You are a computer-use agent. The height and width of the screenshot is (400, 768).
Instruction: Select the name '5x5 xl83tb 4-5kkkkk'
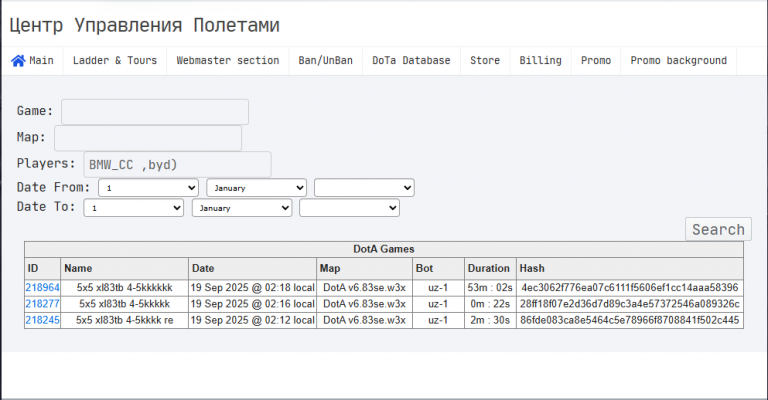[x=124, y=304]
